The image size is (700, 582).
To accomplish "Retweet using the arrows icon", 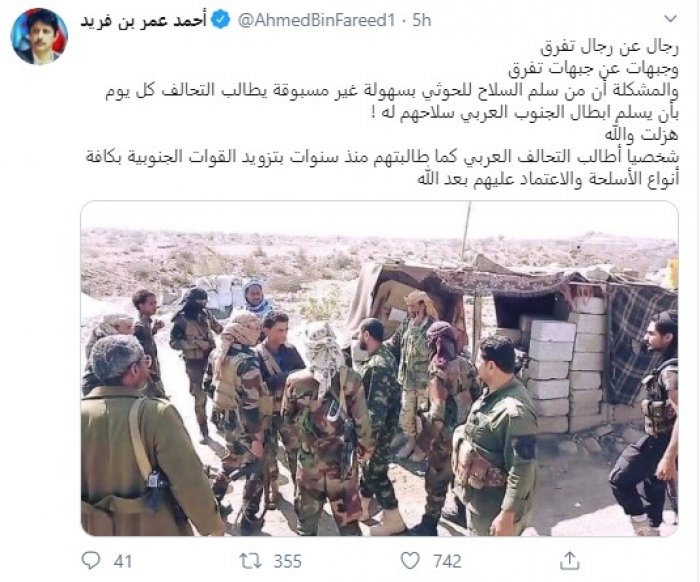I will click(x=252, y=561).
